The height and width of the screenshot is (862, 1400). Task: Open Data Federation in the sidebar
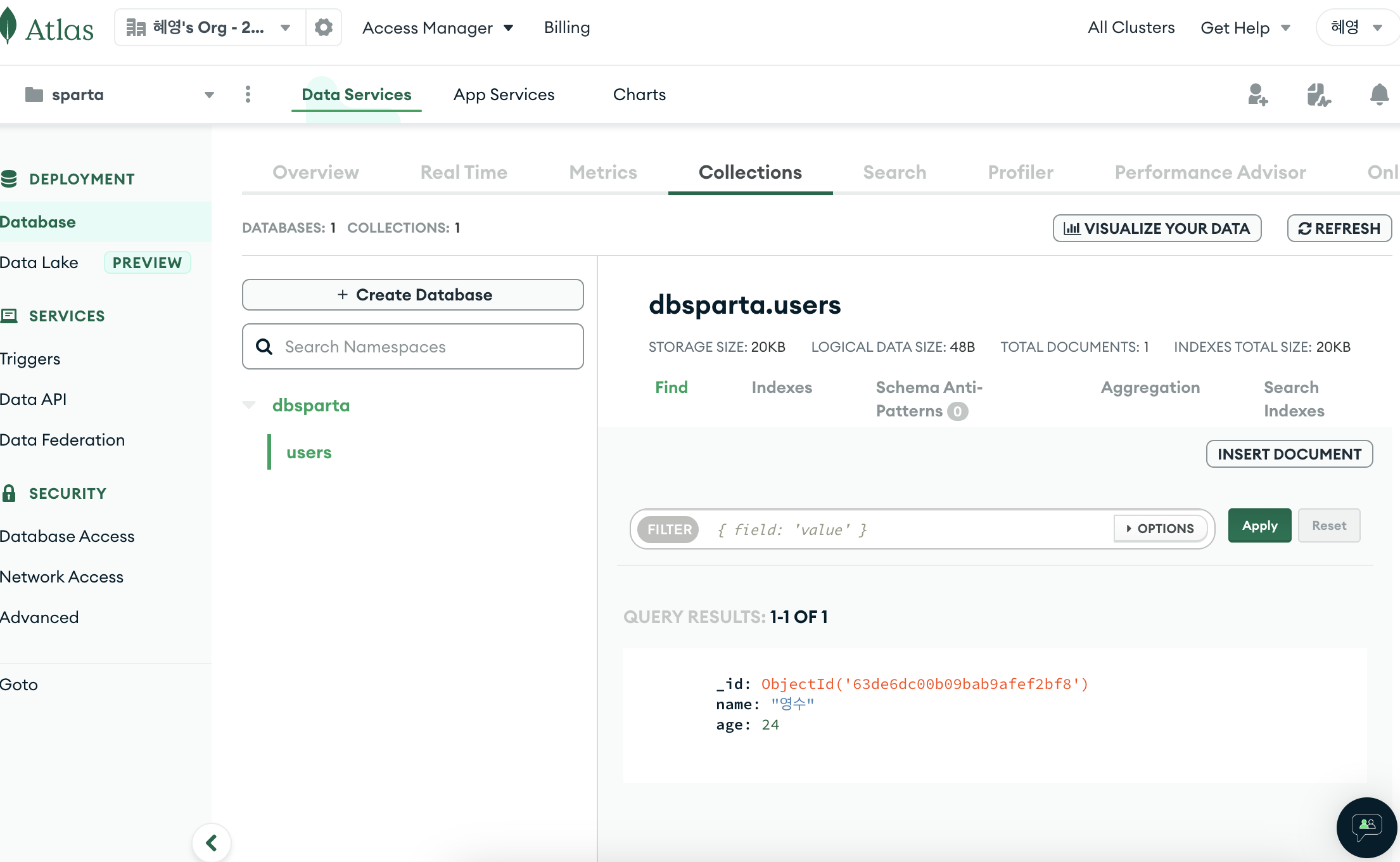click(62, 440)
